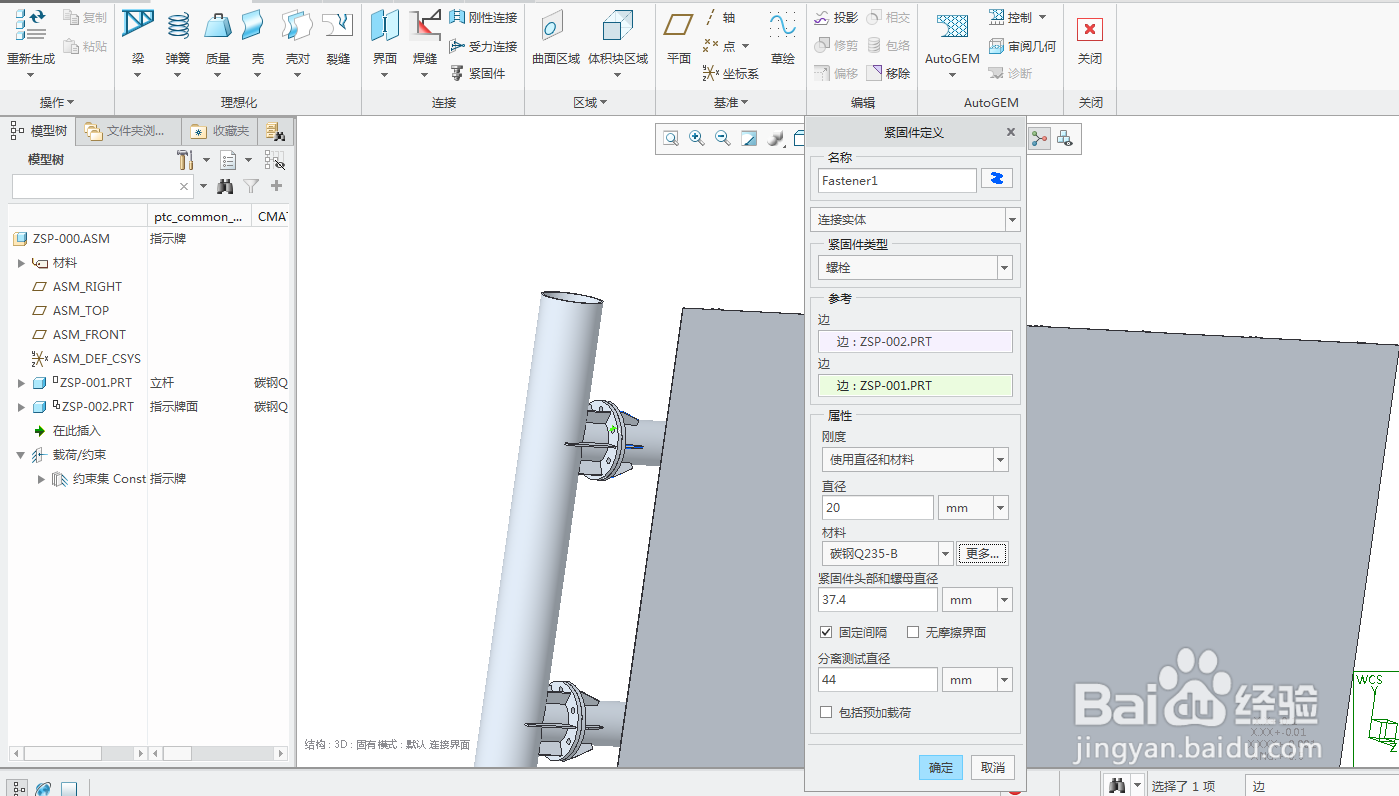Click the 投影 (Project) edit tool
The image size is (1399, 796).
836,17
